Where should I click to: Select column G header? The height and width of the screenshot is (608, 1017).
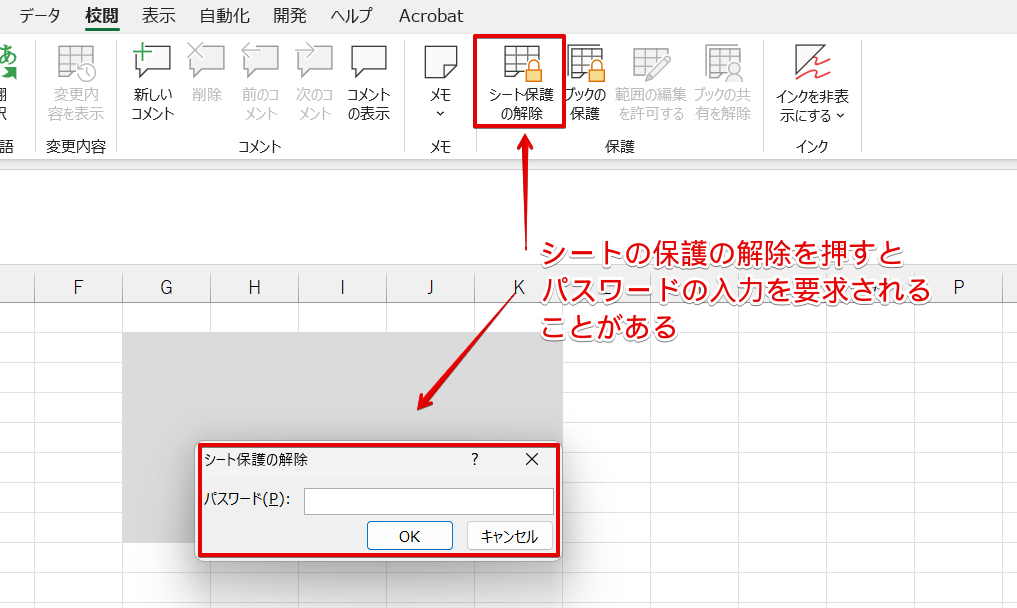tap(167, 287)
